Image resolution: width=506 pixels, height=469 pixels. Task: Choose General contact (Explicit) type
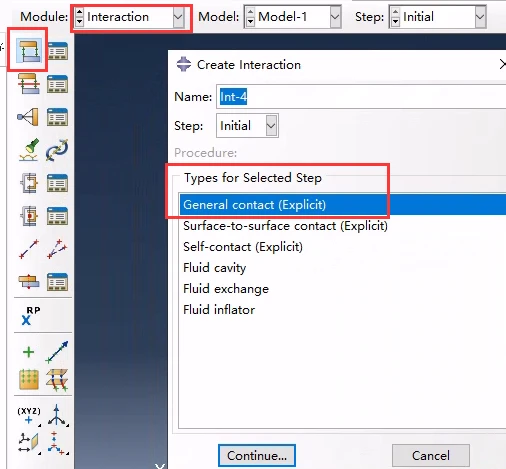tap(343, 205)
